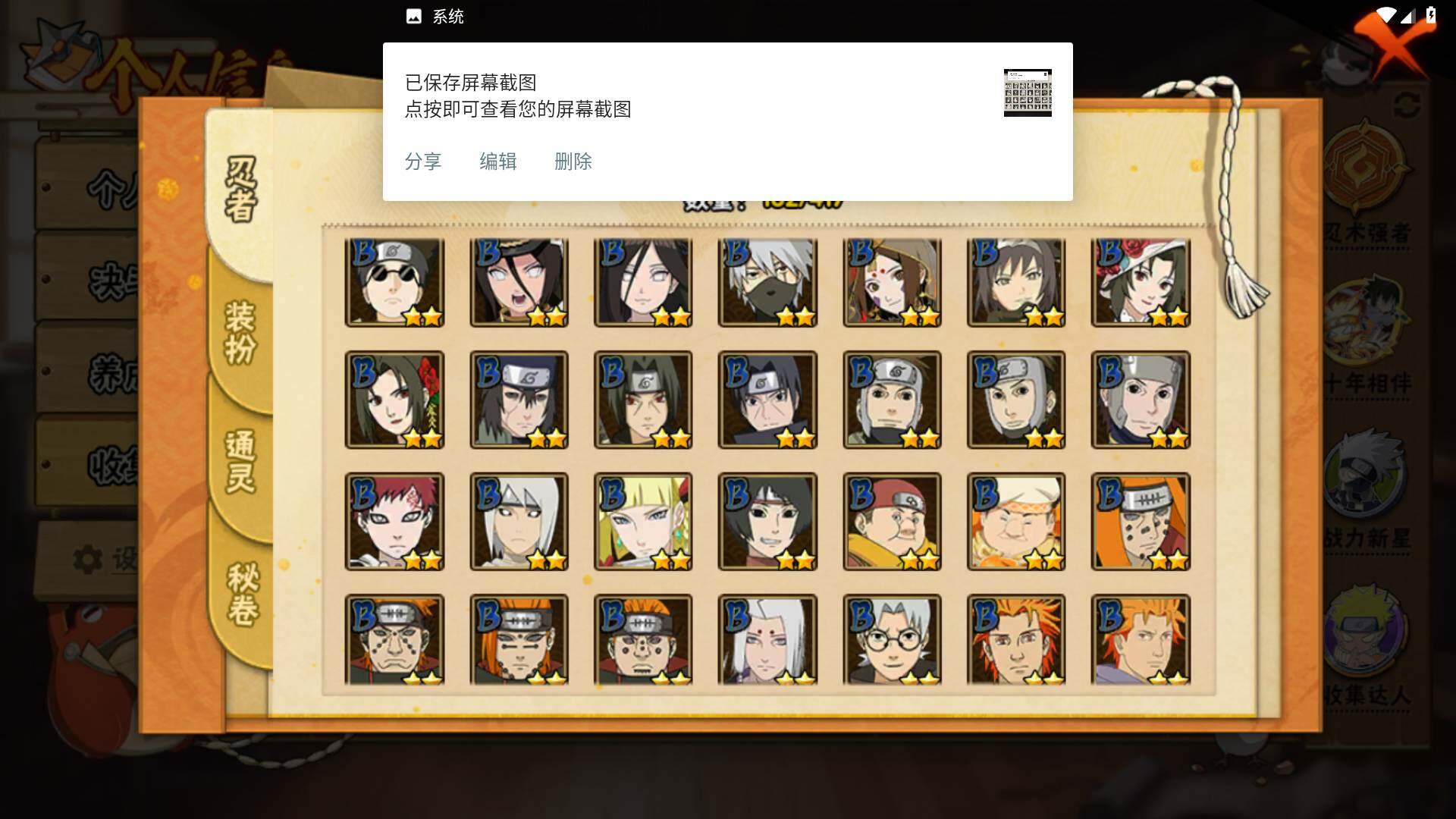Open the saved screenshot thumbnail preview

coord(1028,93)
